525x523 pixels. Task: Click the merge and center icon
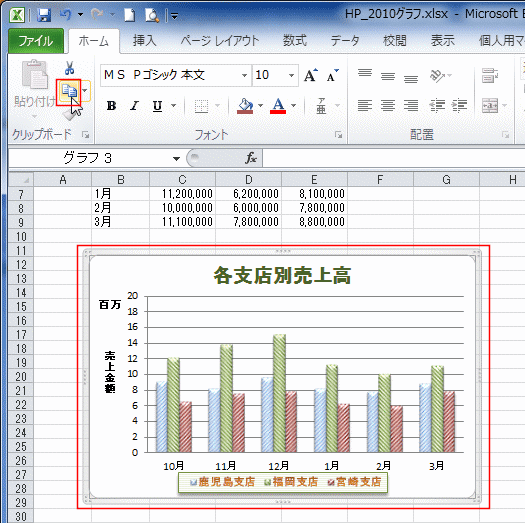pyautogui.click(x=490, y=106)
